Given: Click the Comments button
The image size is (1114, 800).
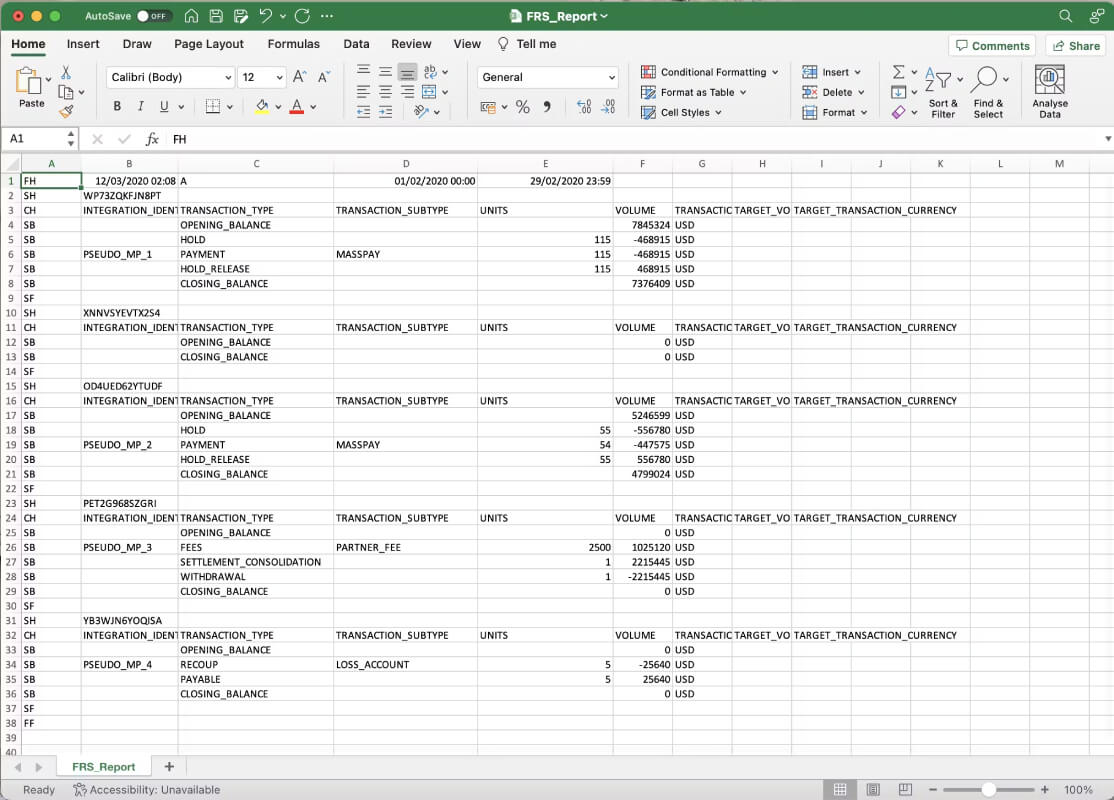Looking at the screenshot, I should point(992,45).
